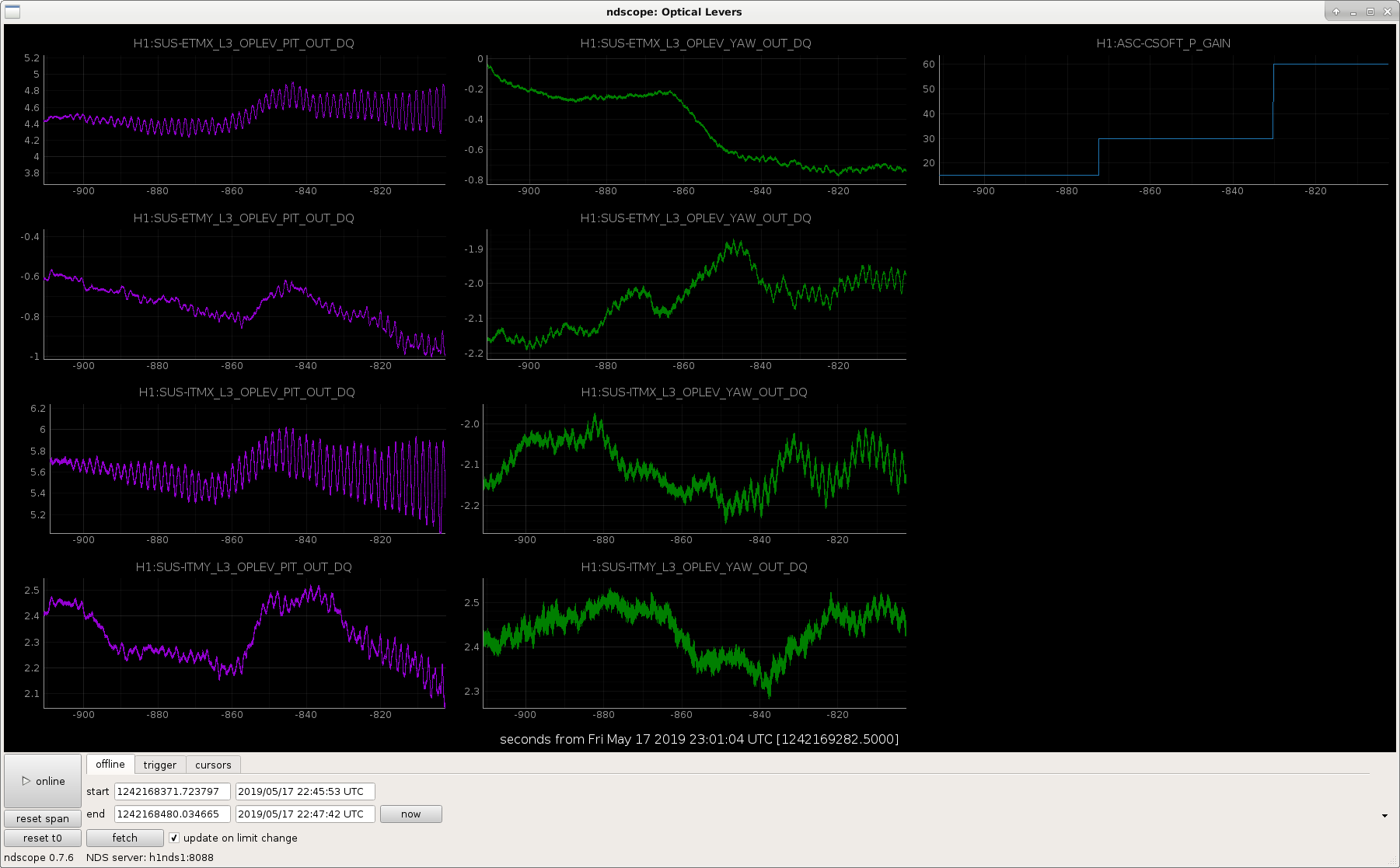Click the online play button
Screen dimensions: 1400x868
[x=43, y=781]
